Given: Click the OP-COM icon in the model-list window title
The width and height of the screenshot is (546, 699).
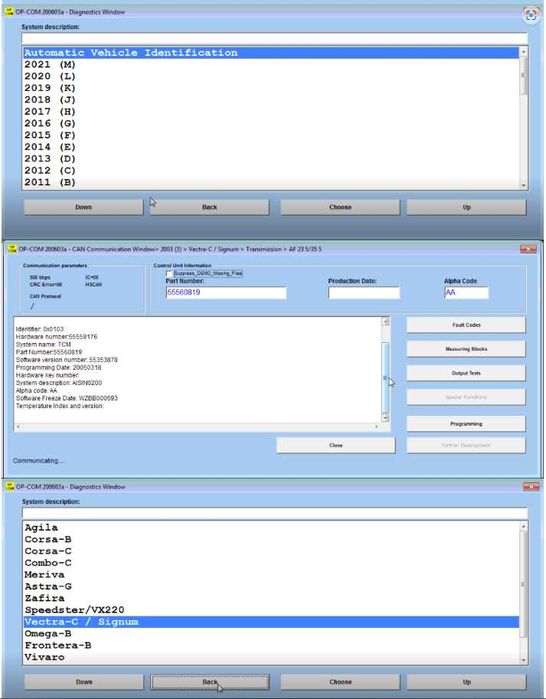Looking at the screenshot, I should tap(10, 487).
